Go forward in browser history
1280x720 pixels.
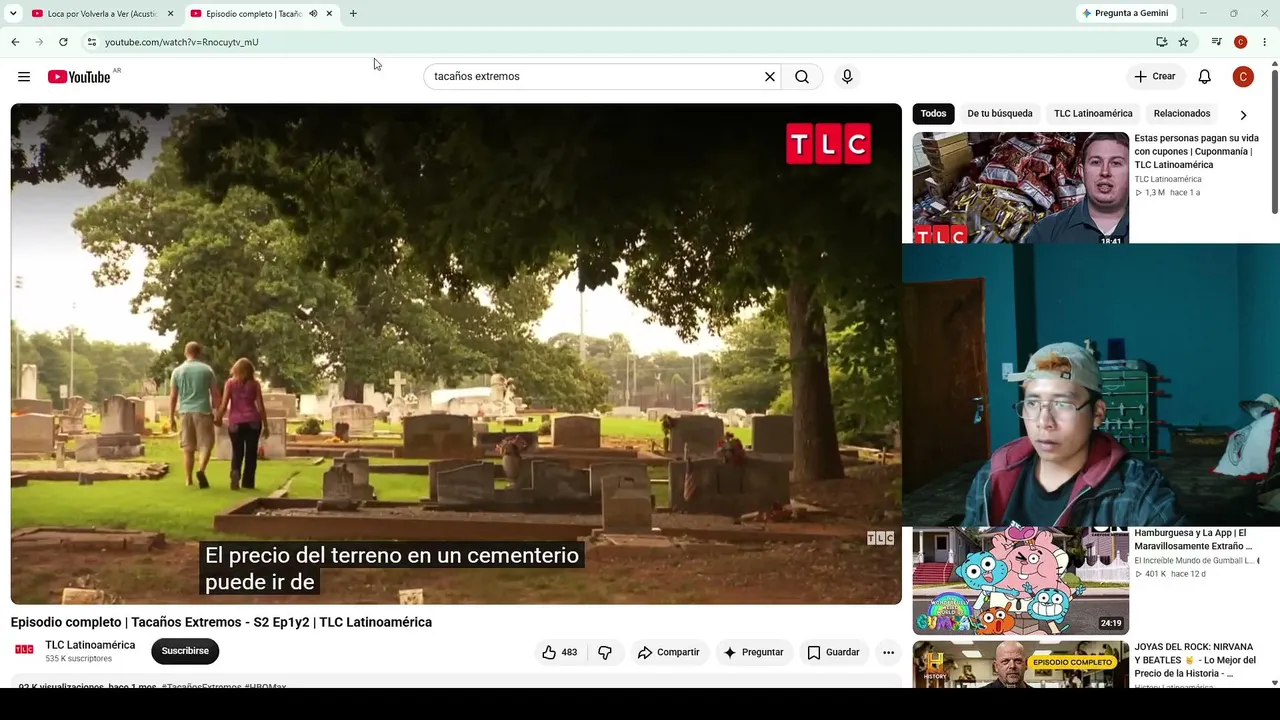click(x=39, y=42)
